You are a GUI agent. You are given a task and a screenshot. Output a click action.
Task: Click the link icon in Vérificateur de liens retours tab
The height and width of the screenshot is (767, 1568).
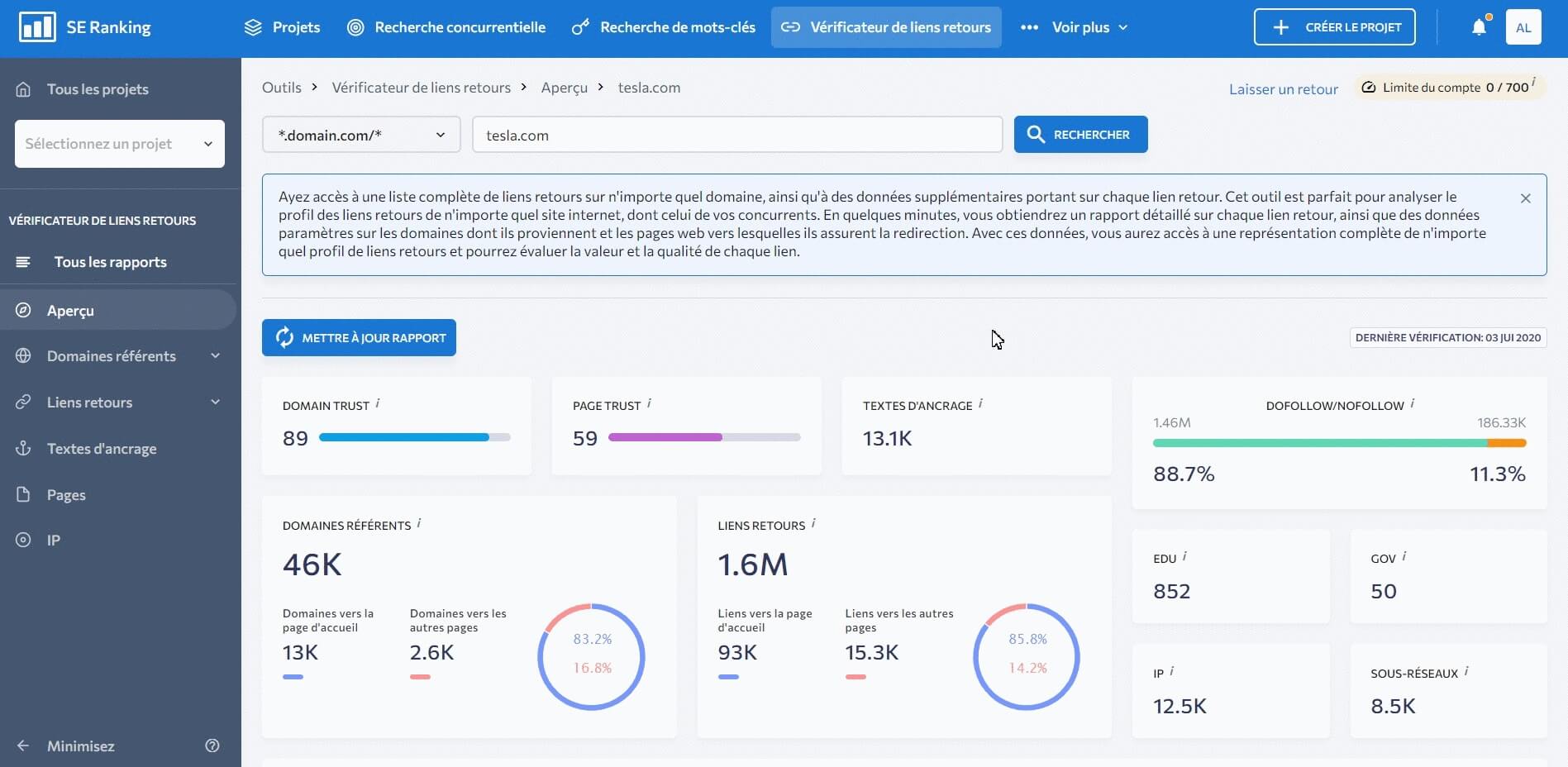click(x=790, y=27)
